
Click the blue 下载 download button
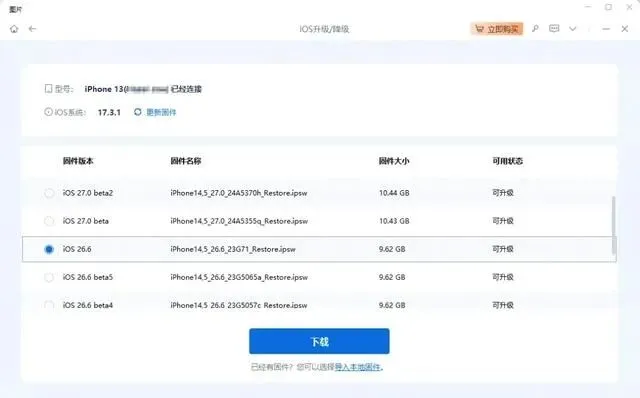(x=319, y=341)
